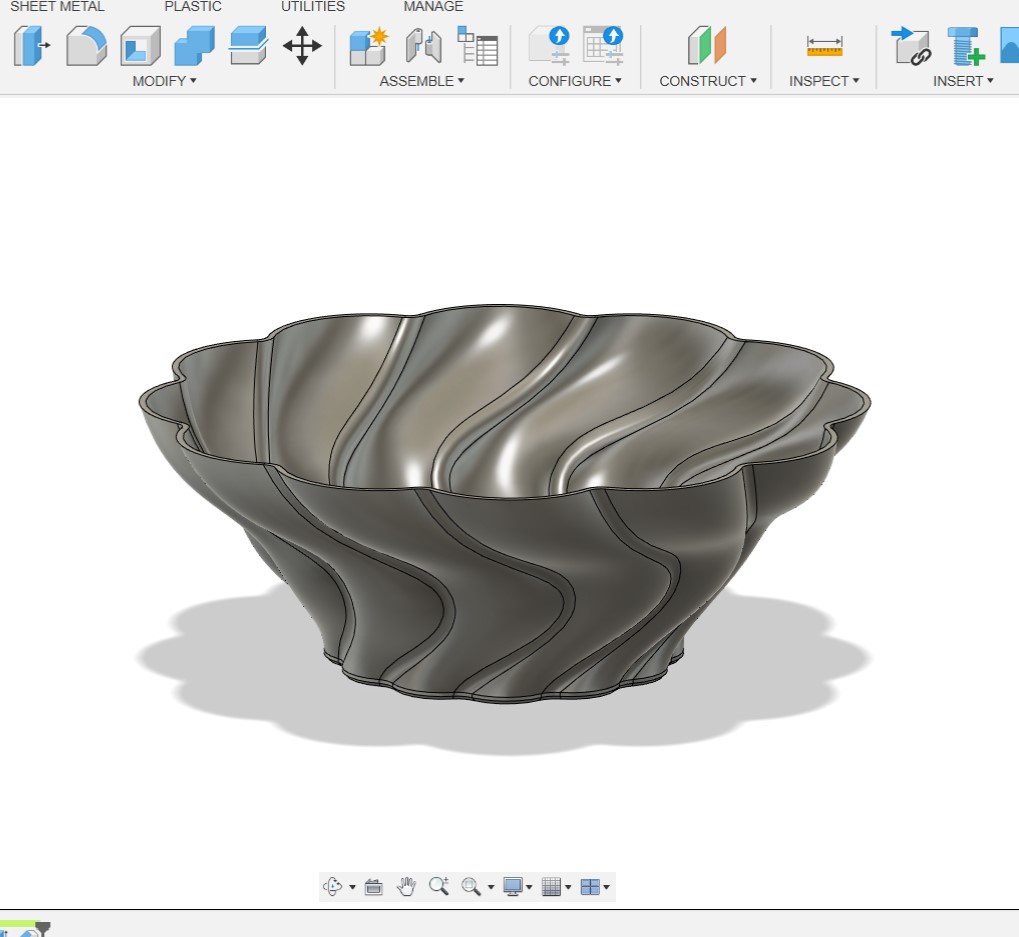Activate the Measure tool
The width and height of the screenshot is (1019, 937).
(824, 46)
